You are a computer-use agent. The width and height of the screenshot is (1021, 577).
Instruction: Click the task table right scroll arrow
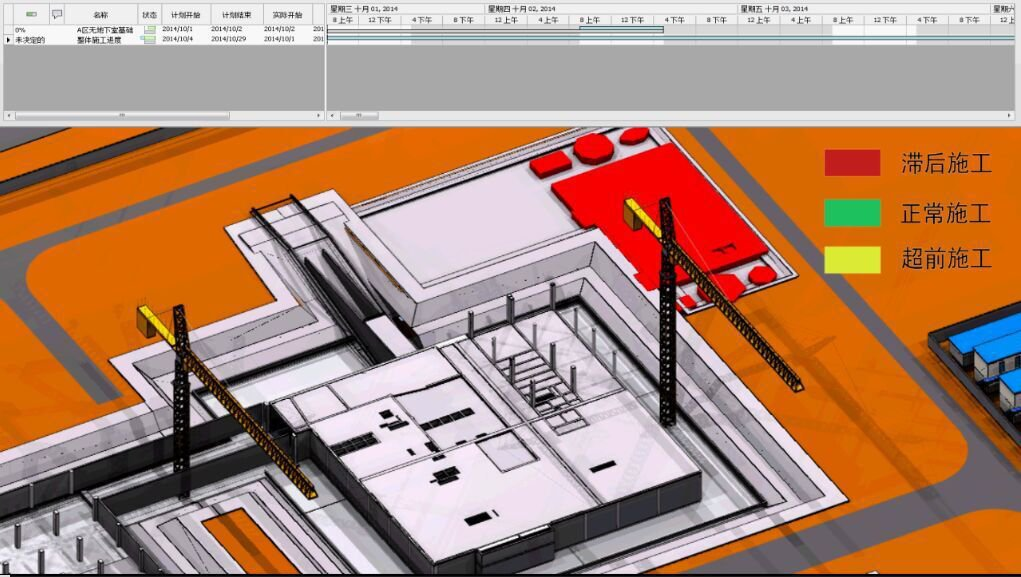pos(319,115)
